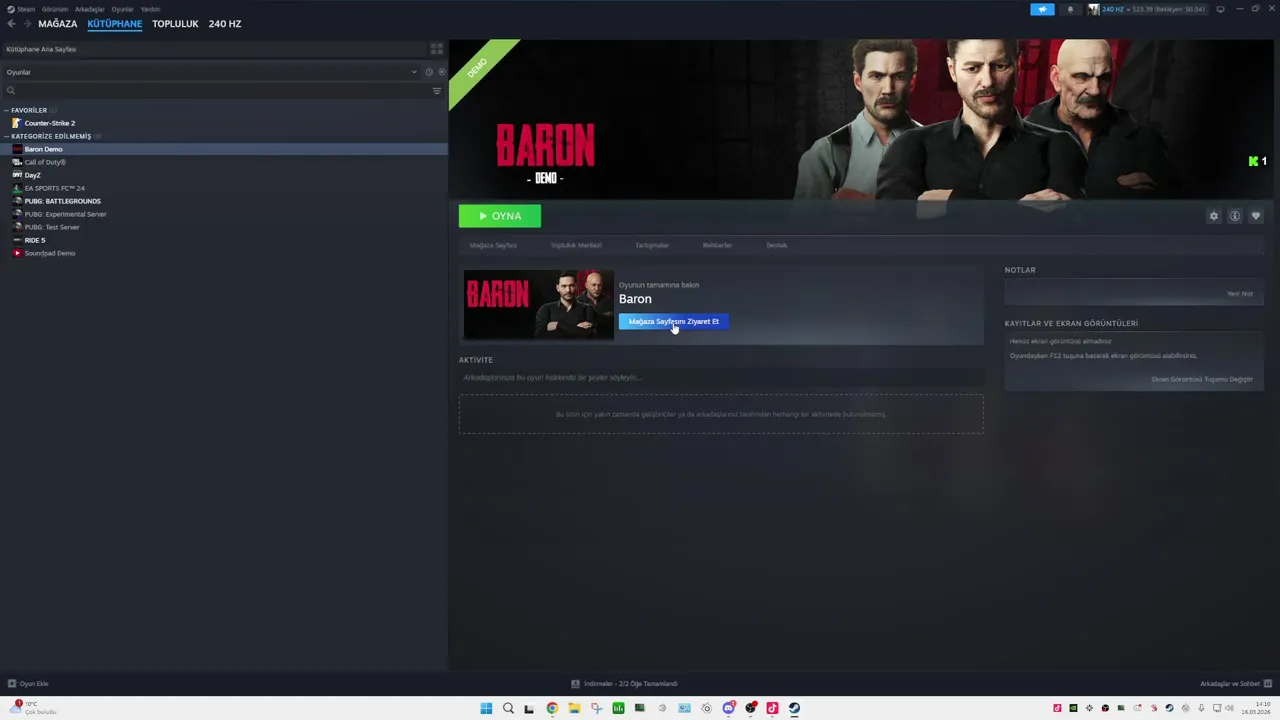
Task: Collapse the FAVORİLER category
Action: tap(29, 110)
